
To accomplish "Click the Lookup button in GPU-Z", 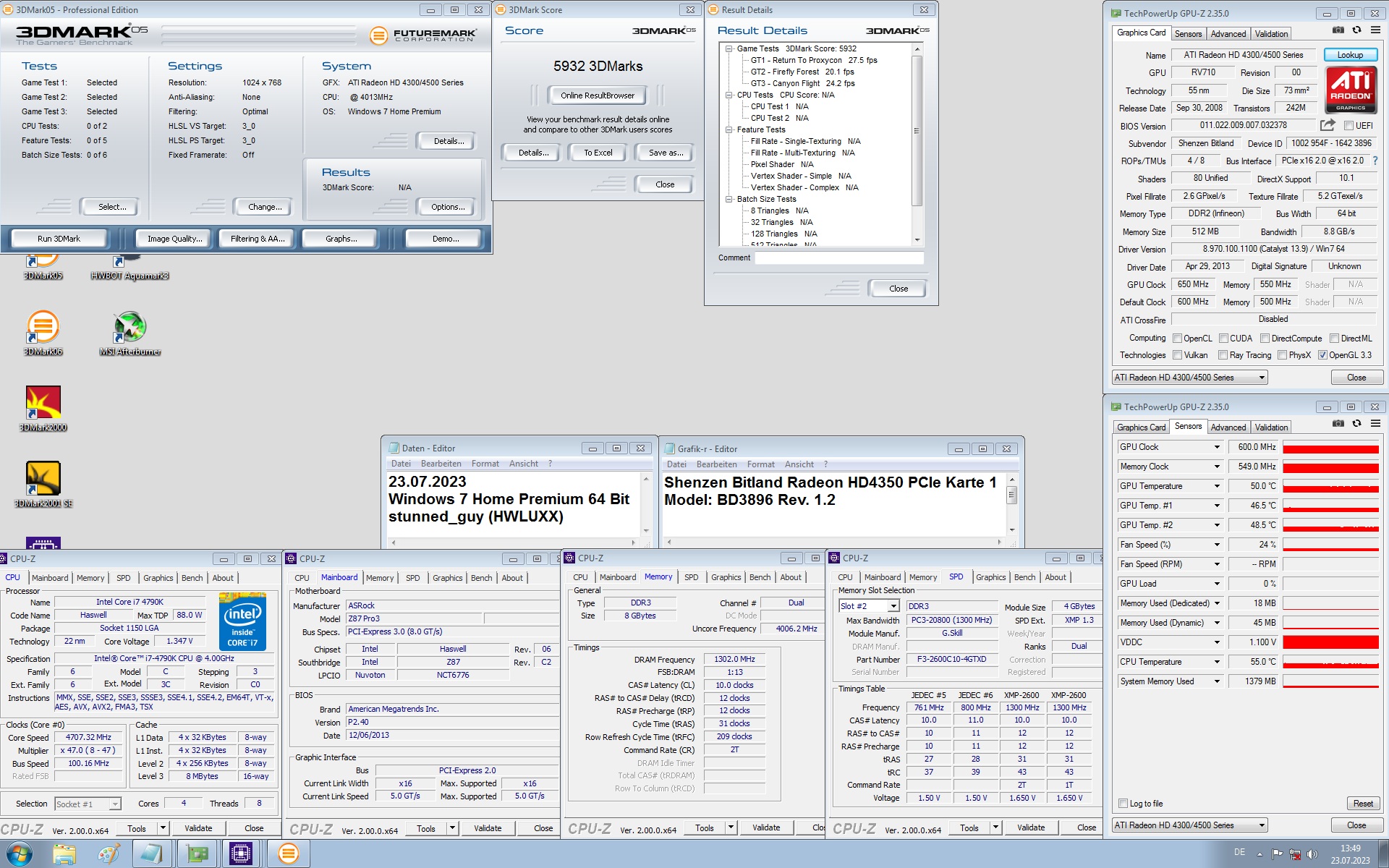I will [1350, 55].
